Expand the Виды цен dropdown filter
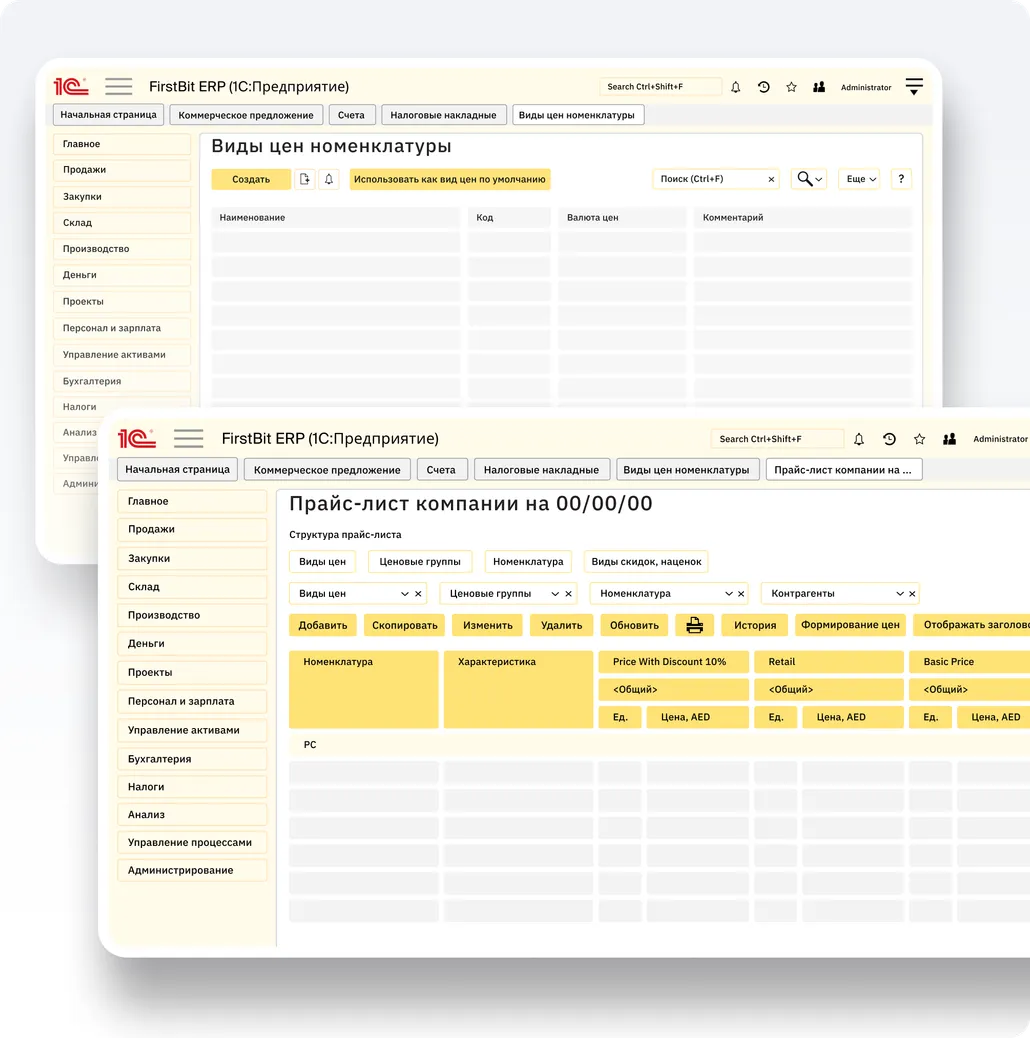The image size is (1030, 1038). 404,594
